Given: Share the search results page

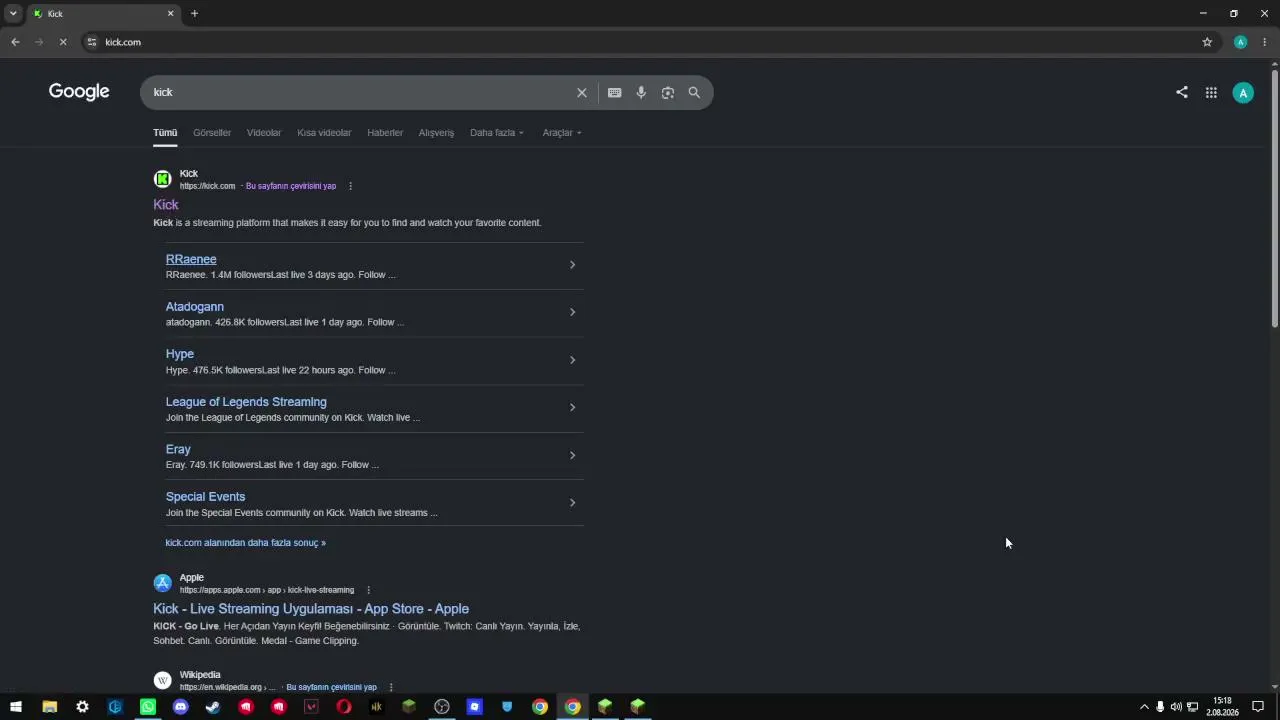Looking at the screenshot, I should point(1182,92).
